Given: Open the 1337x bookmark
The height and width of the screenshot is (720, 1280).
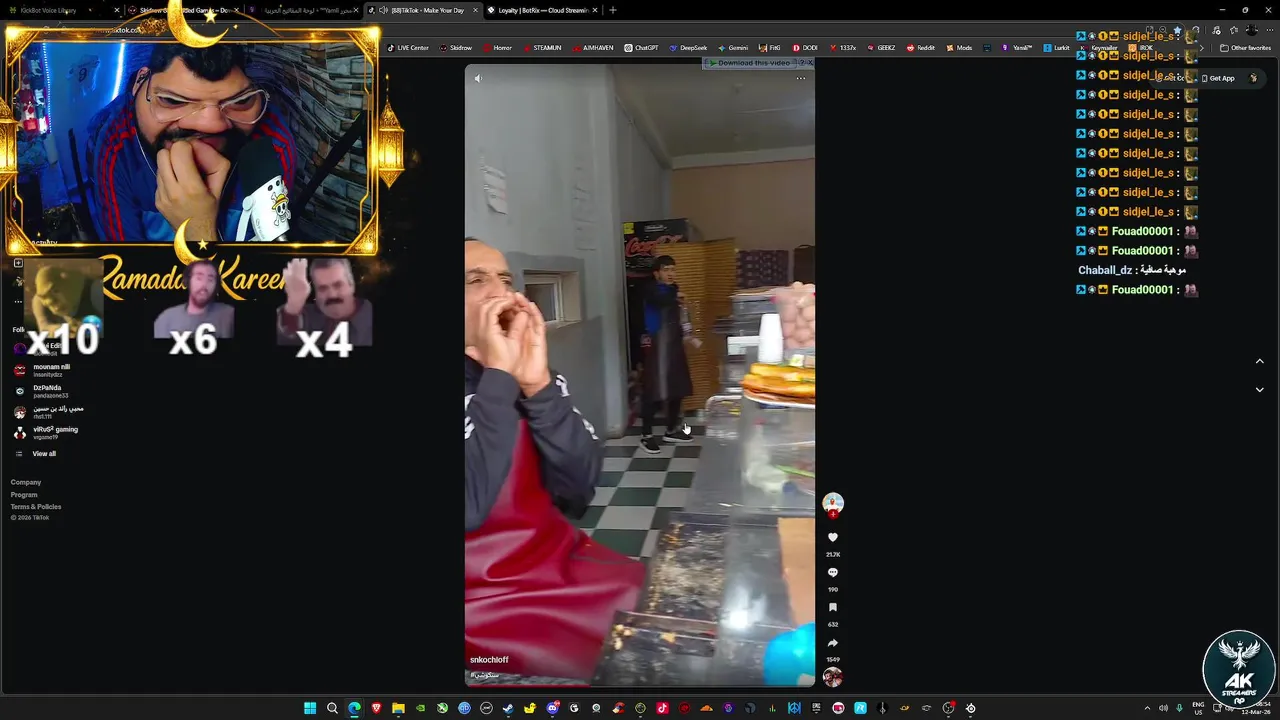Looking at the screenshot, I should click(842, 48).
